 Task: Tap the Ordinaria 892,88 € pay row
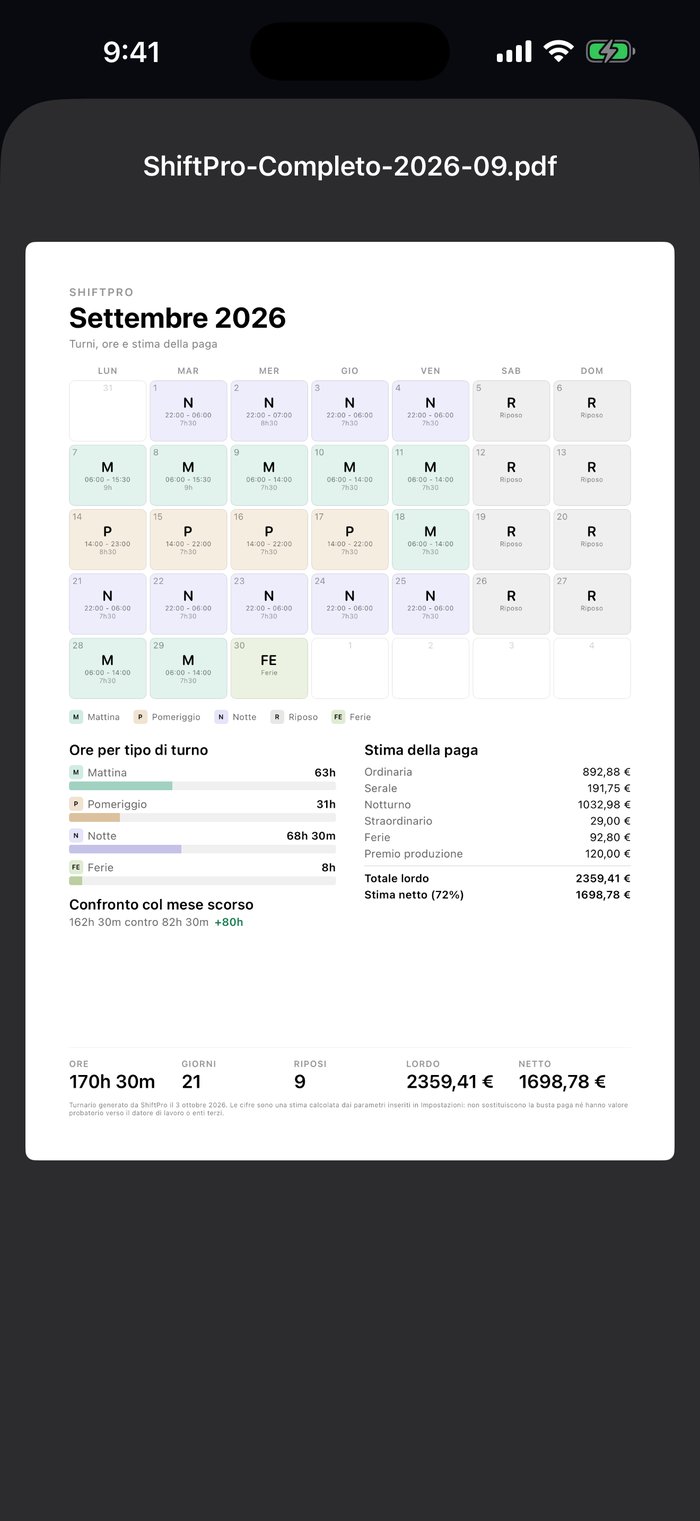click(497, 772)
